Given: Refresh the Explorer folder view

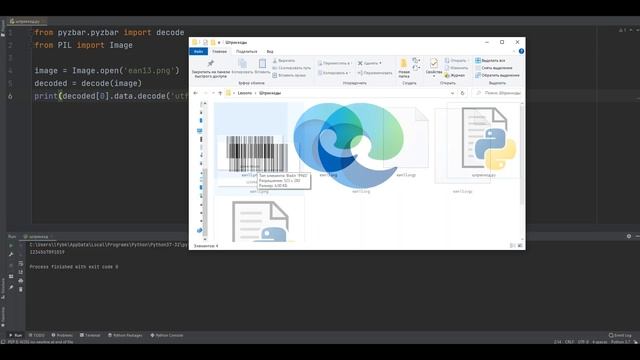Looking at the screenshot, I should coord(462,93).
